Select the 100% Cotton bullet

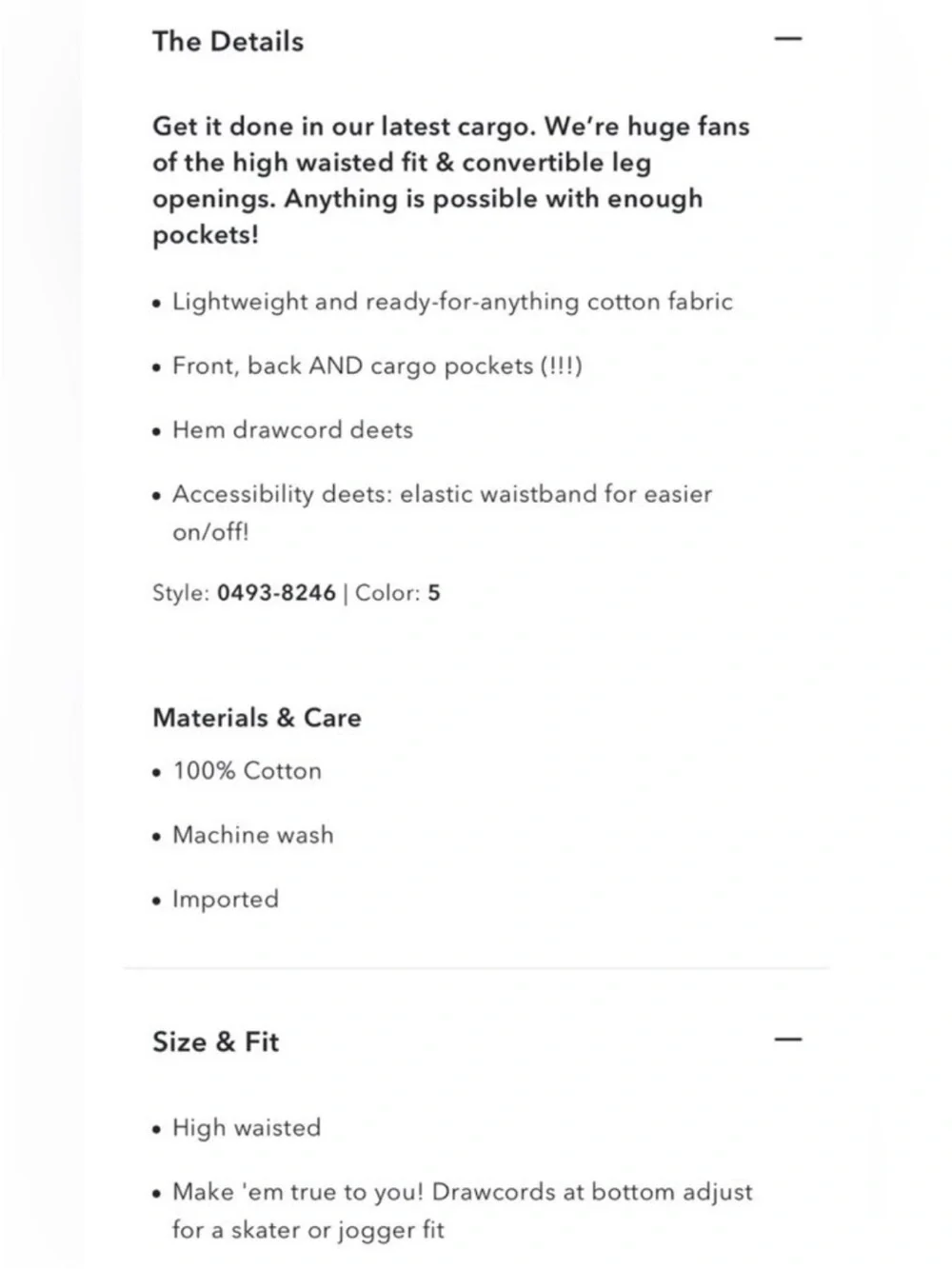point(237,770)
